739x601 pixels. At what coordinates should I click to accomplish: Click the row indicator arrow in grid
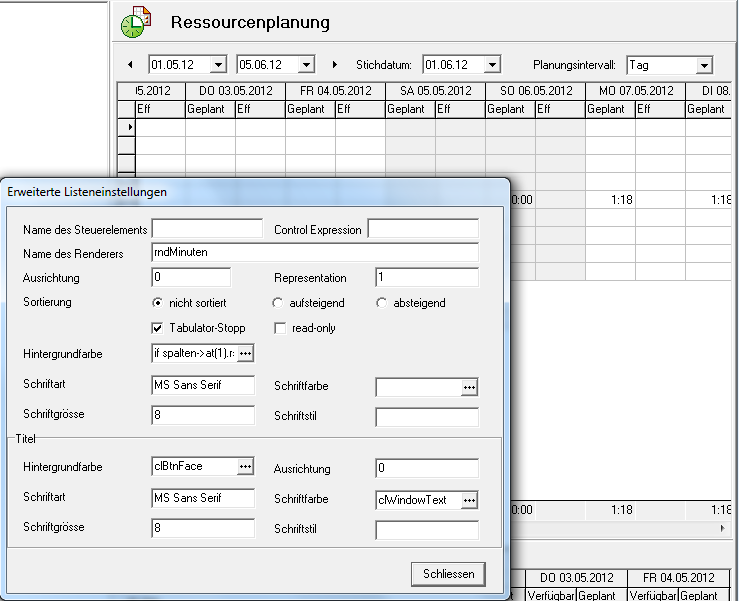[x=126, y=127]
